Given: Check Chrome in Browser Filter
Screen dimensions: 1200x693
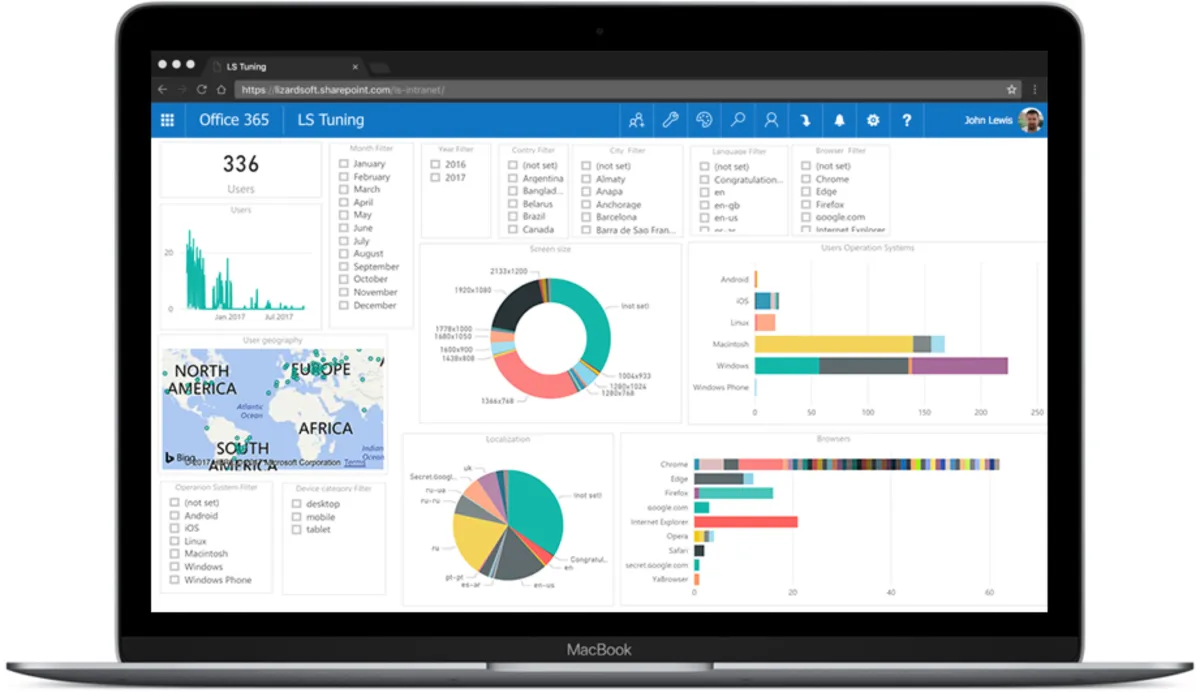Looking at the screenshot, I should tap(806, 179).
